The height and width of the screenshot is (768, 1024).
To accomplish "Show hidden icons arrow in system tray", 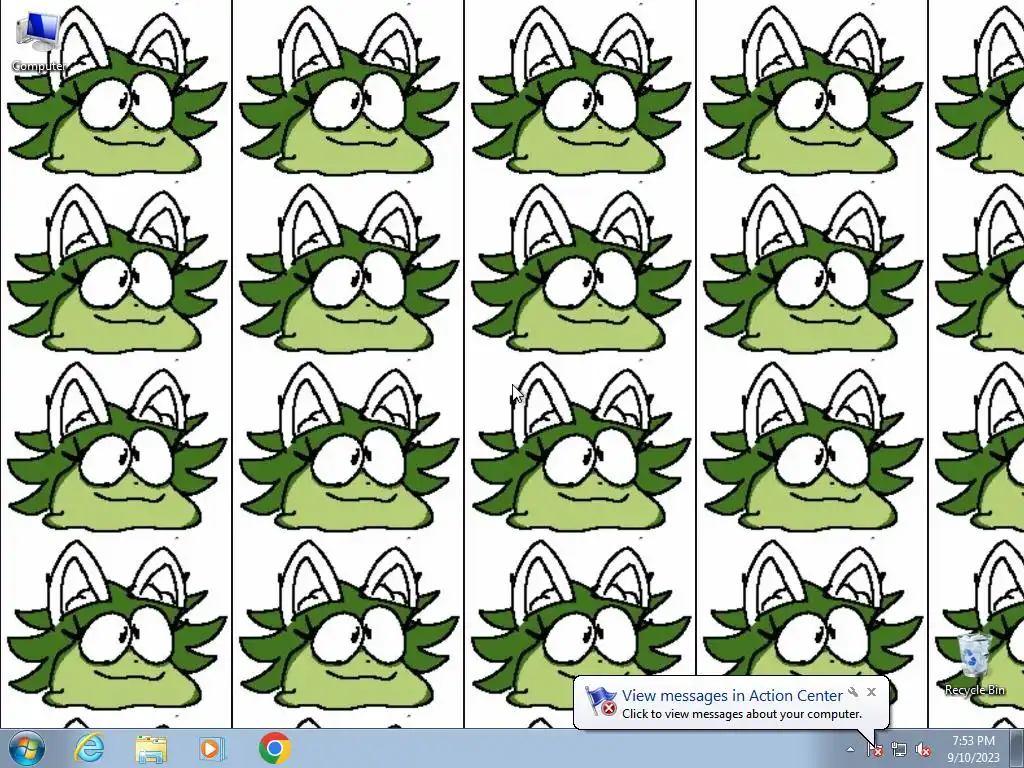I will tap(850, 749).
